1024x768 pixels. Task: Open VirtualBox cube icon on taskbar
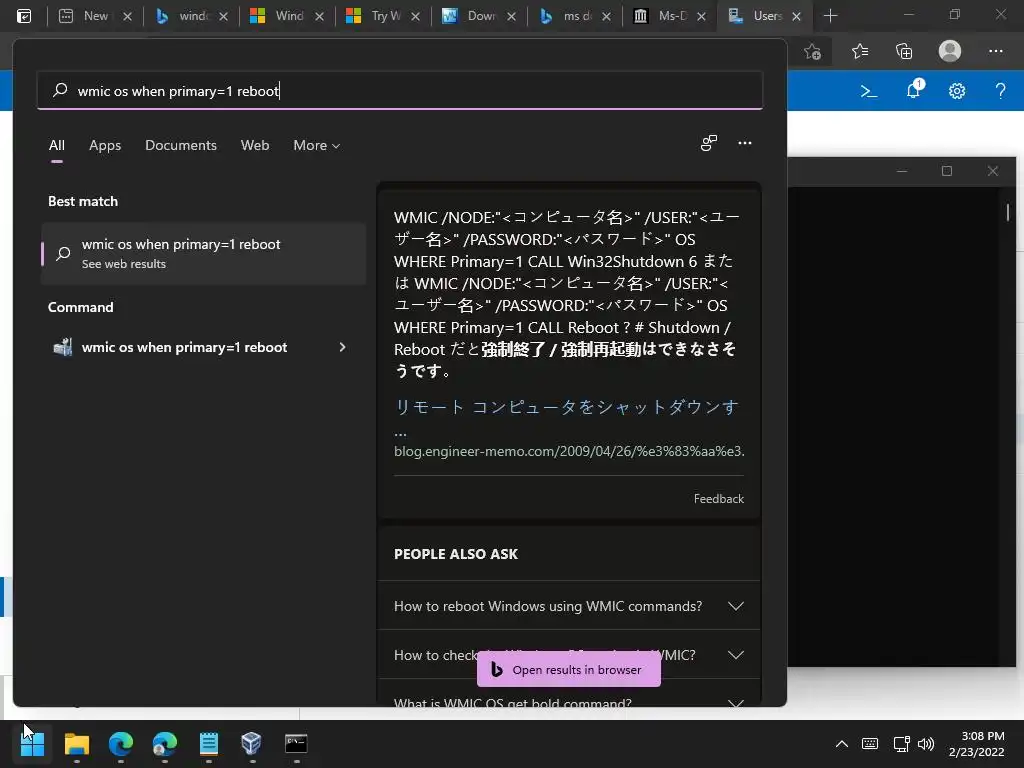point(251,743)
